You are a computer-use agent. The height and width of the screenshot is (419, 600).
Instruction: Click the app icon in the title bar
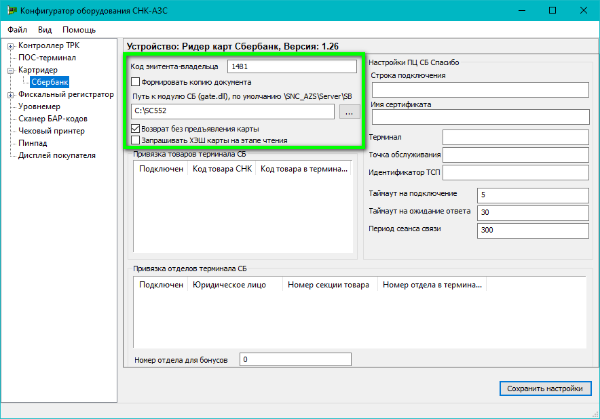pyautogui.click(x=11, y=10)
